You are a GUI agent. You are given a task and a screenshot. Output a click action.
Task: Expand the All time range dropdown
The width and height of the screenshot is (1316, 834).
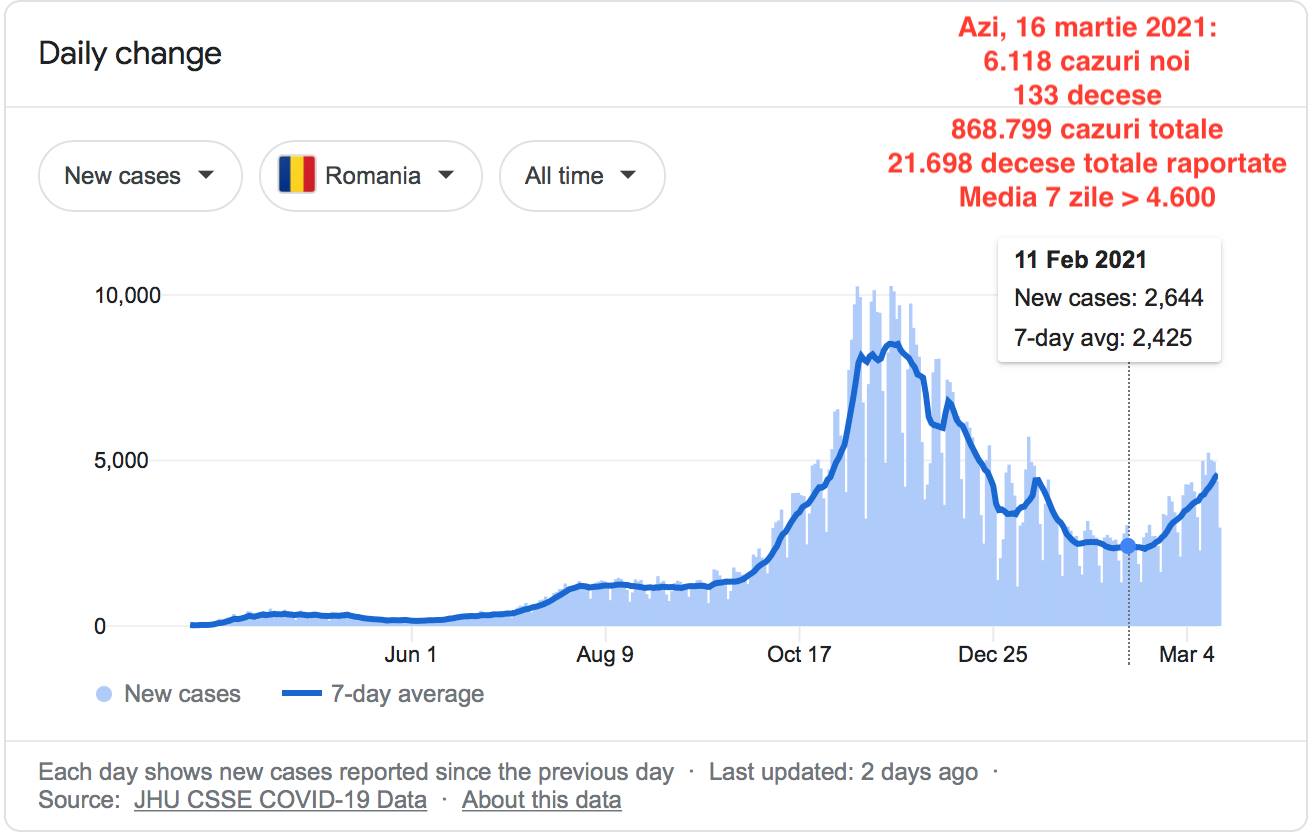(x=582, y=176)
